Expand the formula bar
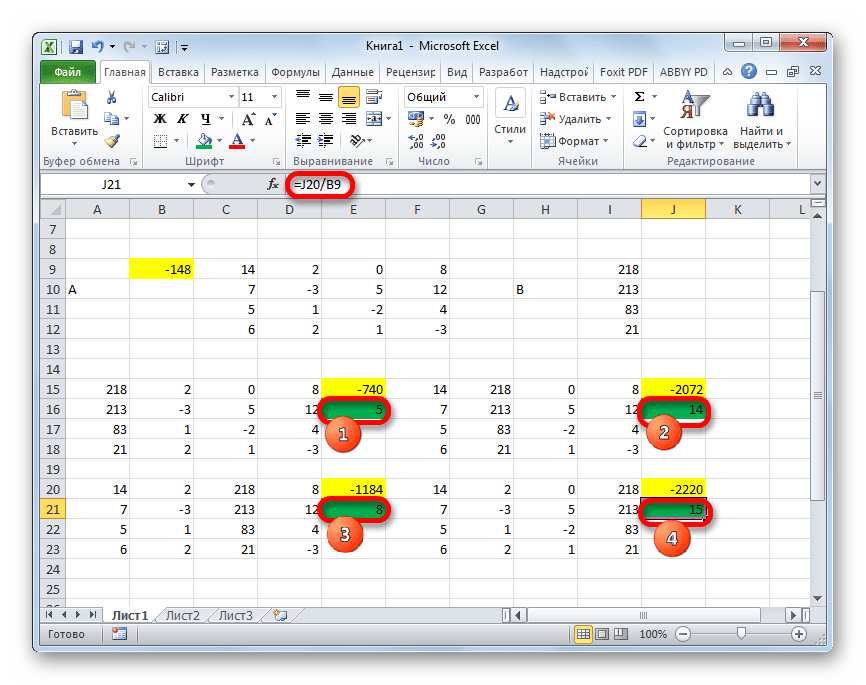 (817, 183)
